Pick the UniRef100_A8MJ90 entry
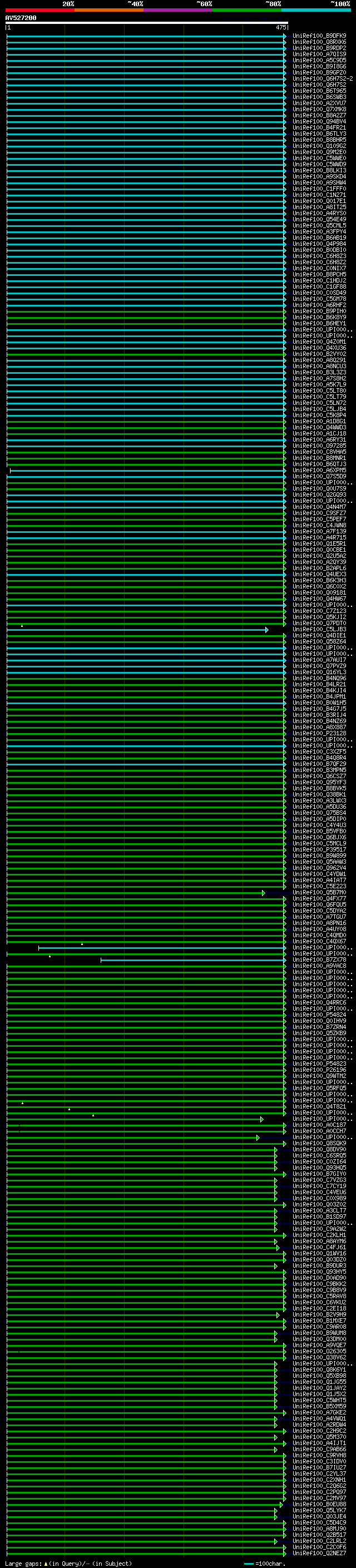The image size is (356, 1568). [319, 1529]
